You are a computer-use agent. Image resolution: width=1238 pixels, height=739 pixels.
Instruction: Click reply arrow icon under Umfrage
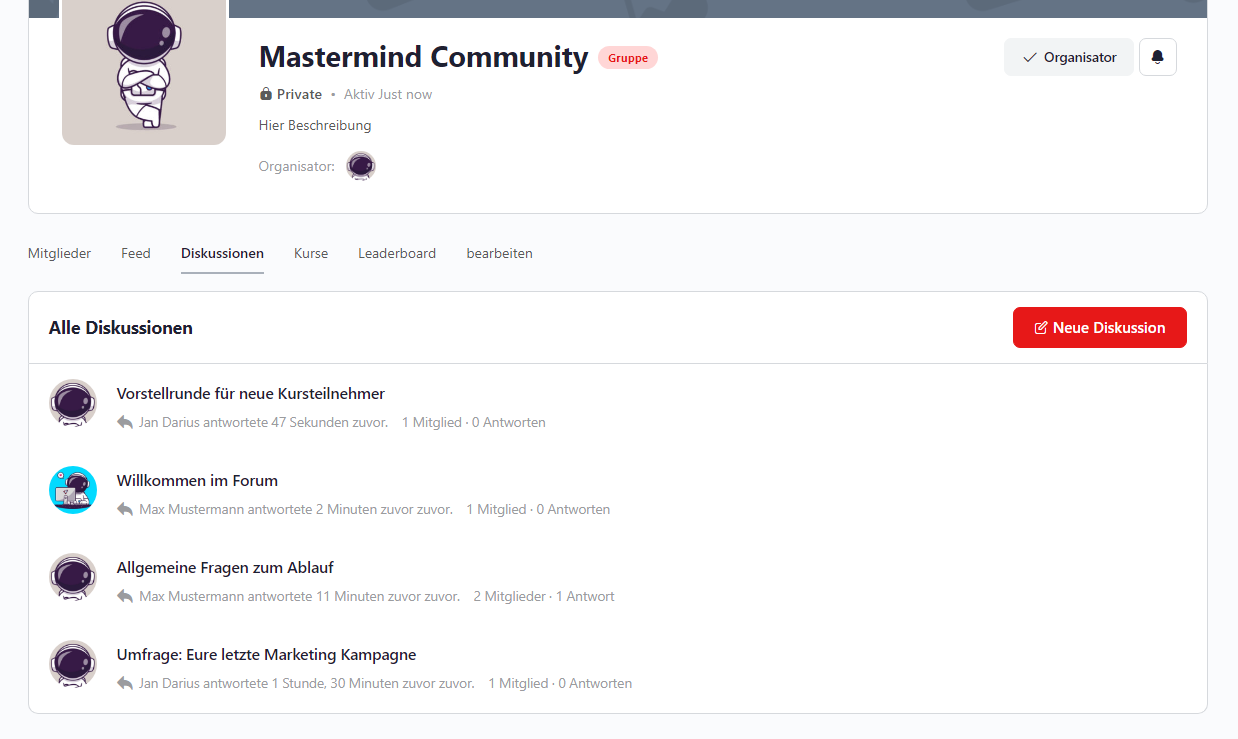click(x=125, y=684)
